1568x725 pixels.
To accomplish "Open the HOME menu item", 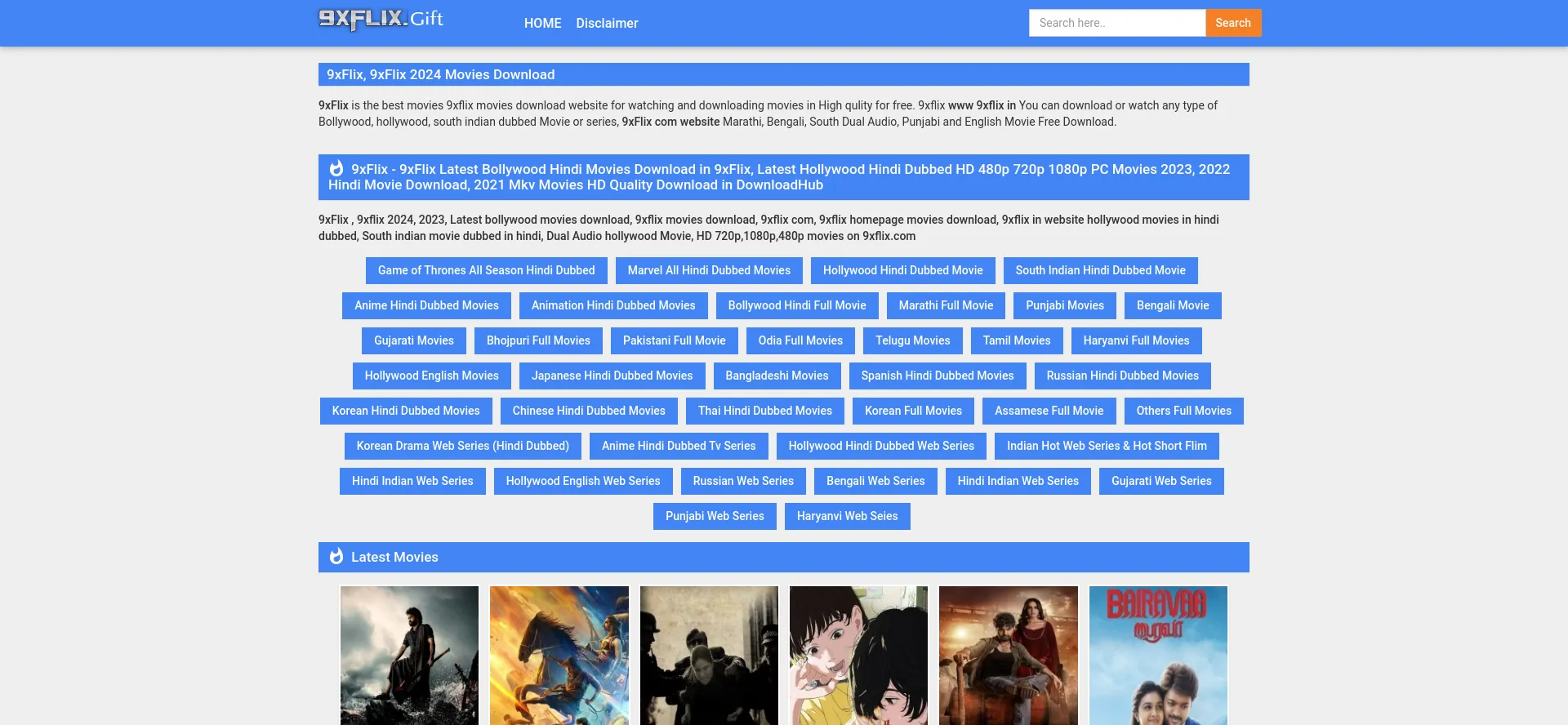I will pyautogui.click(x=543, y=23).
